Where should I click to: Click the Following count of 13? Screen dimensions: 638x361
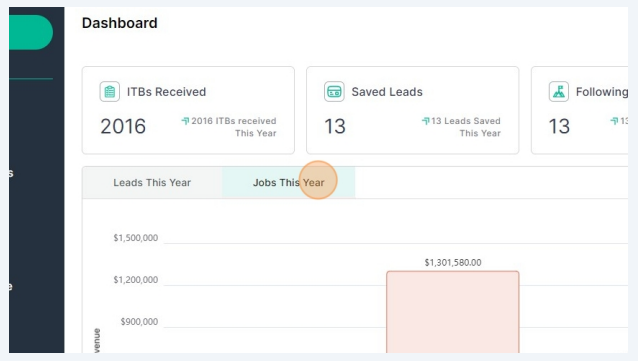coord(559,126)
